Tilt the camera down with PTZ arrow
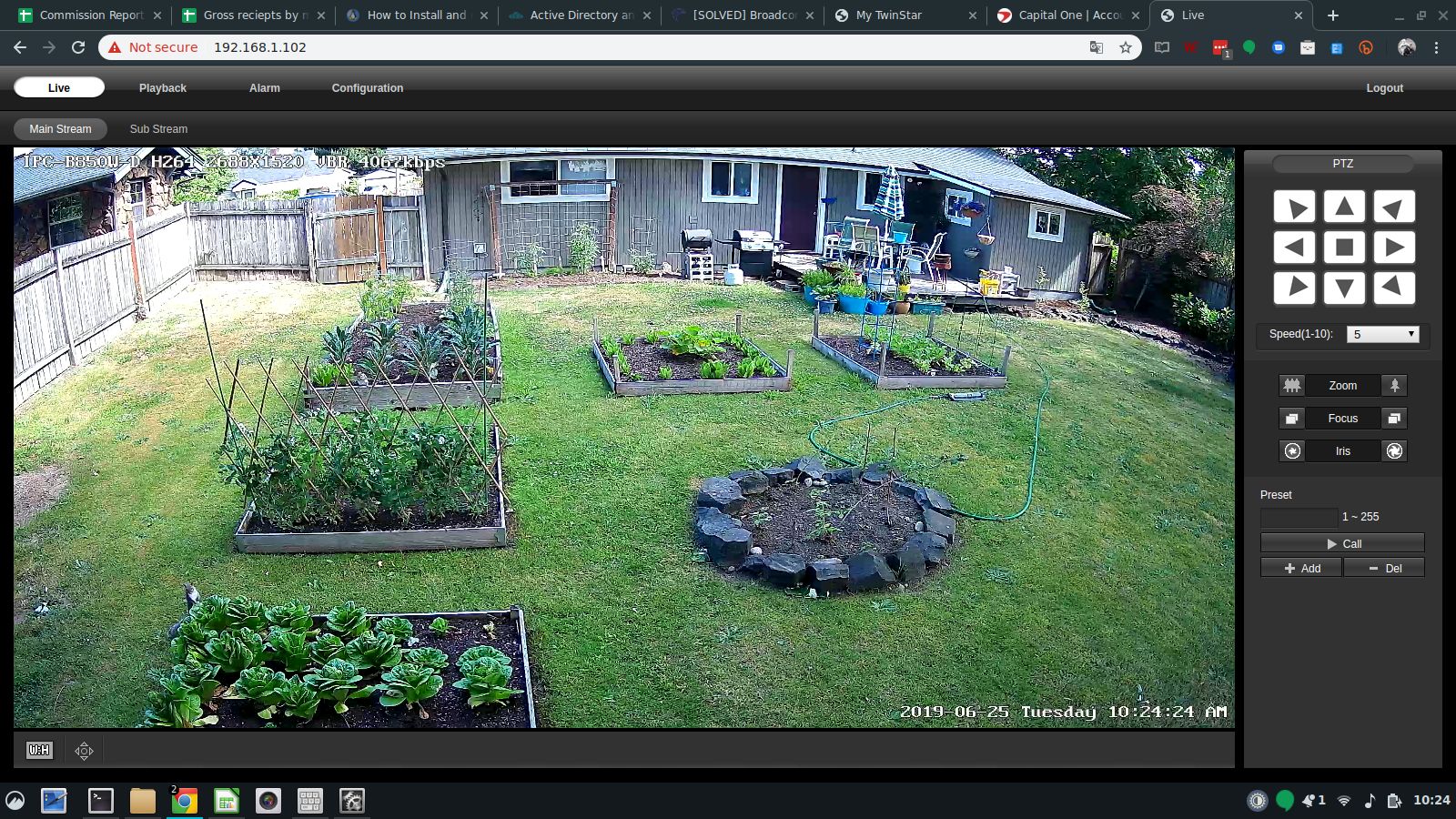The width and height of the screenshot is (1456, 819). 1343,288
